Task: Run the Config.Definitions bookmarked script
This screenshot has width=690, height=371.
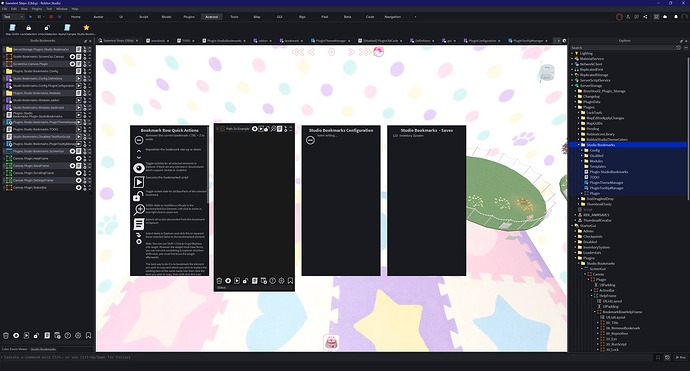Action: click(x=79, y=78)
